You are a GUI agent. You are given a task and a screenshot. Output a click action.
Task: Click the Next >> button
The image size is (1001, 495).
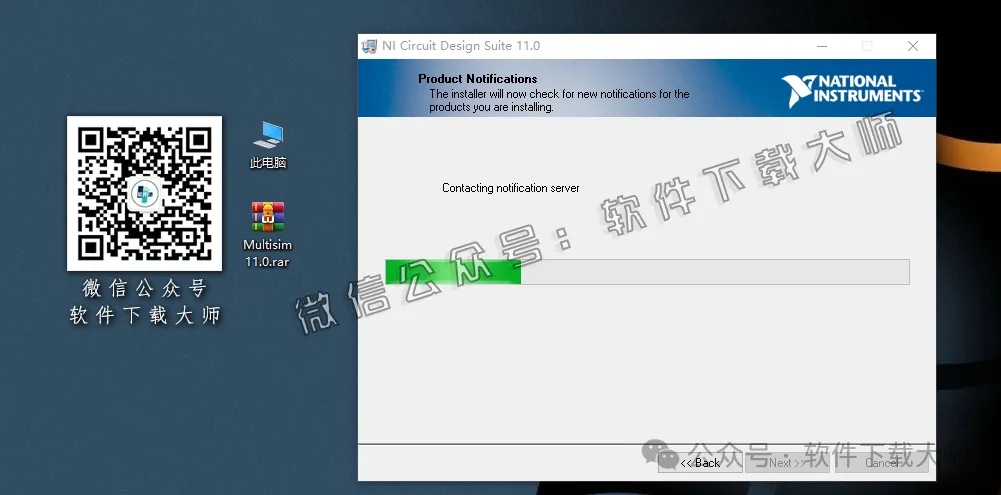click(x=787, y=463)
